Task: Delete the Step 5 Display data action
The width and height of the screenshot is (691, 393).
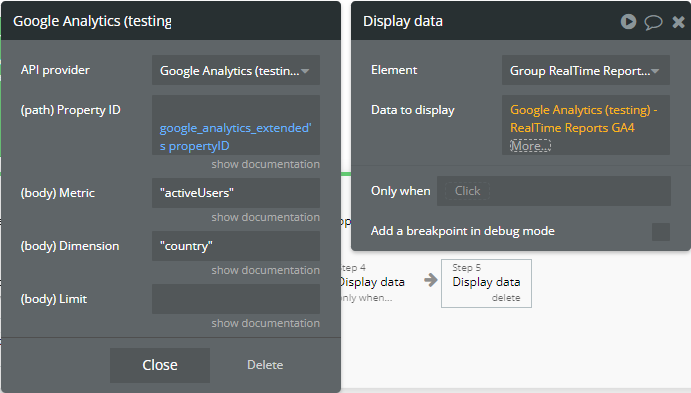Action: coord(506,298)
